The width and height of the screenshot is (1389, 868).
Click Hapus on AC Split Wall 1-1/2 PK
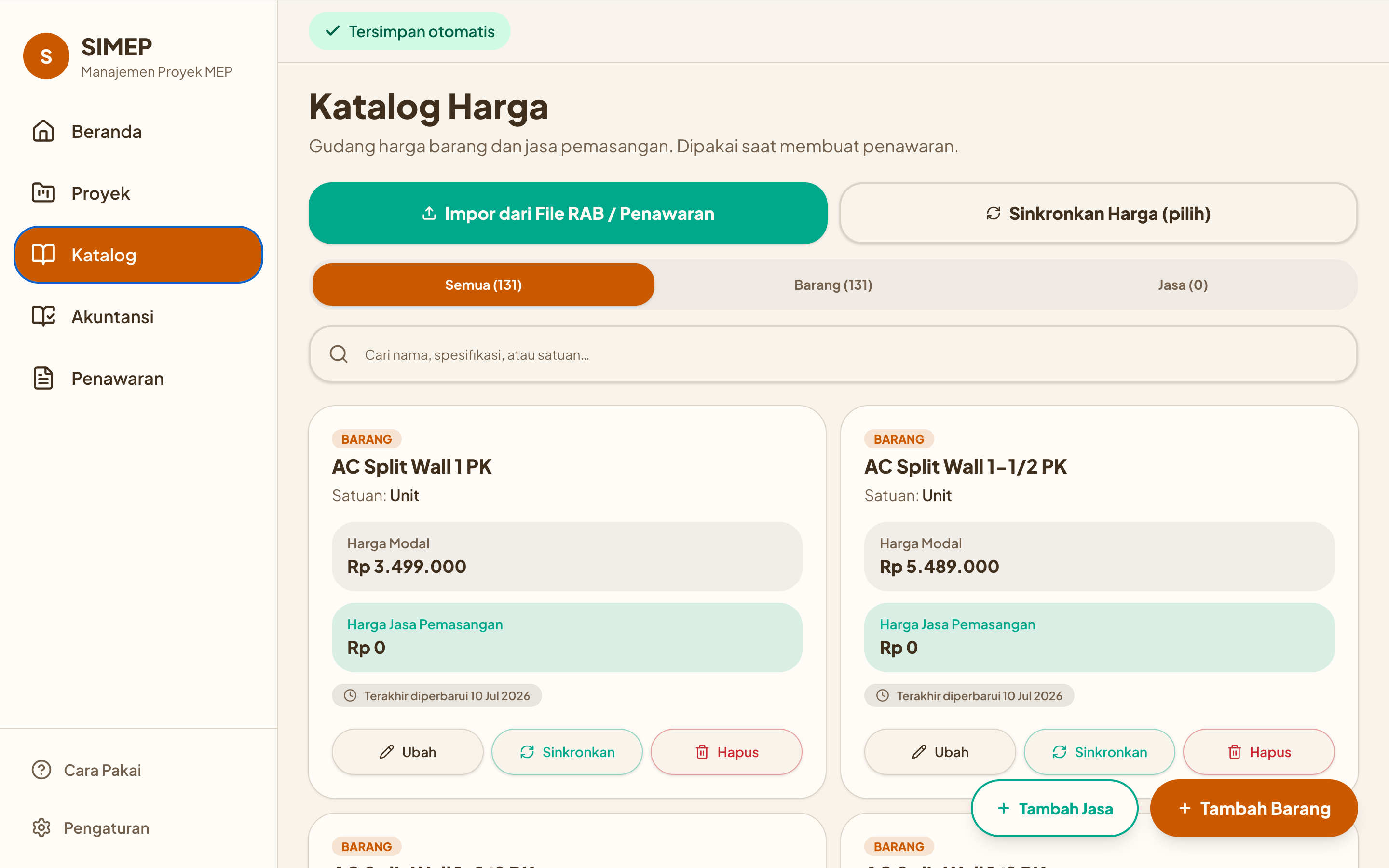point(1259,752)
